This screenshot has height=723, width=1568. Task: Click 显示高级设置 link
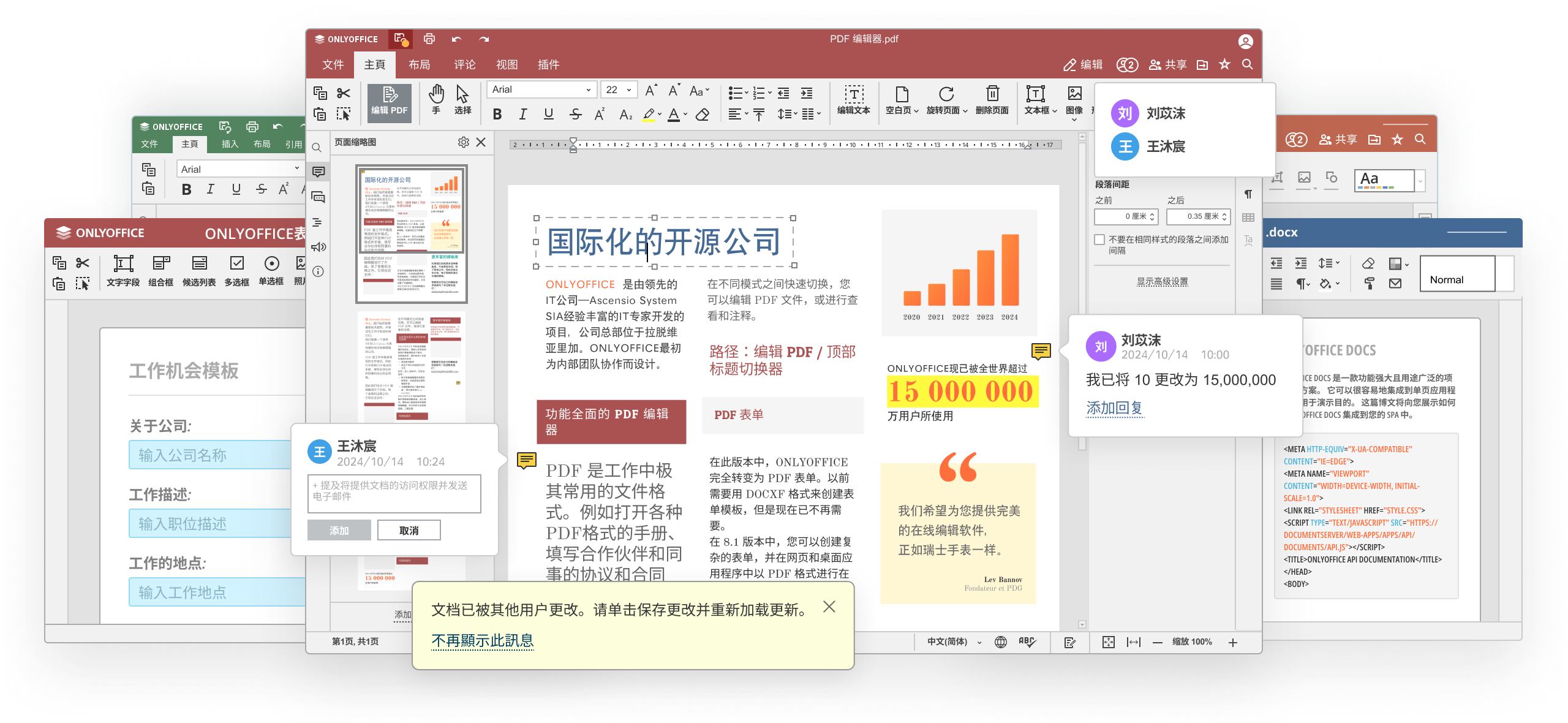(1162, 282)
